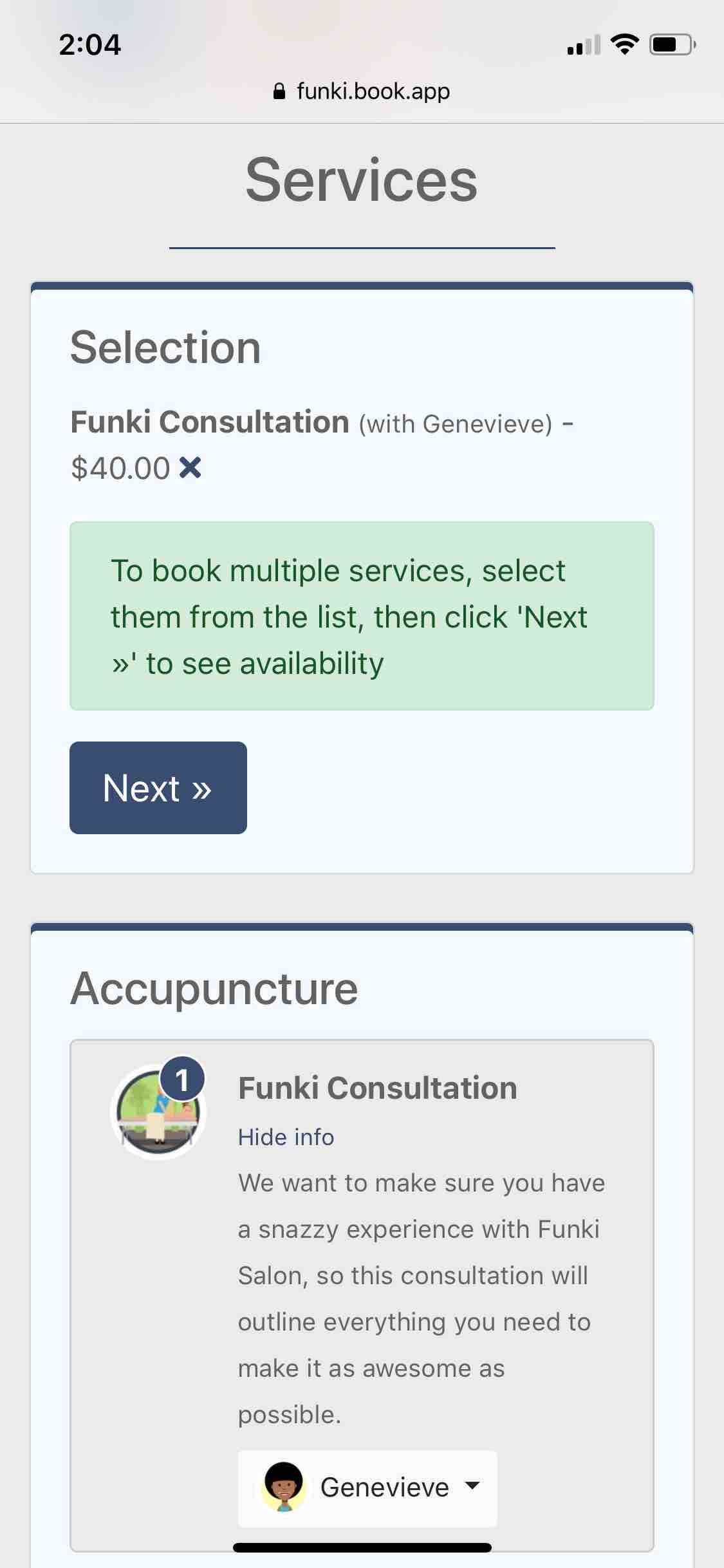724x1568 pixels.
Task: Tap the home indicator bar at bottom
Action: tap(362, 1547)
